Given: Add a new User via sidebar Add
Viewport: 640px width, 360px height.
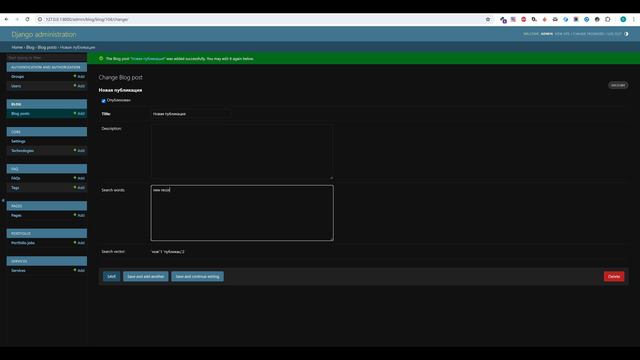Looking at the screenshot, I should point(80,86).
